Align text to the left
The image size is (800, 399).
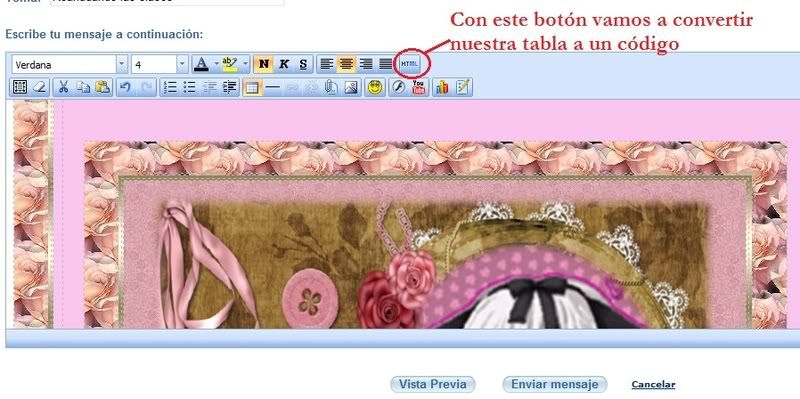327,64
